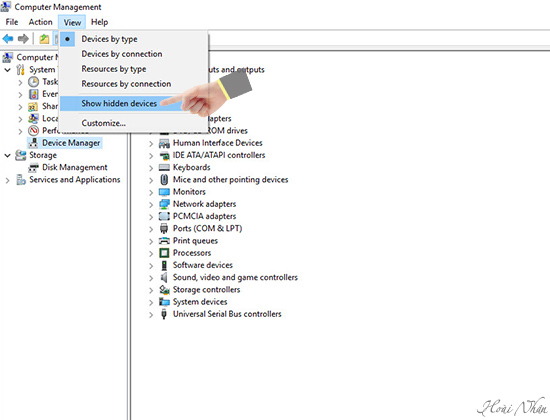Click the IDE ATA/ATAPI controllers icon
550x420 pixels.
164,155
